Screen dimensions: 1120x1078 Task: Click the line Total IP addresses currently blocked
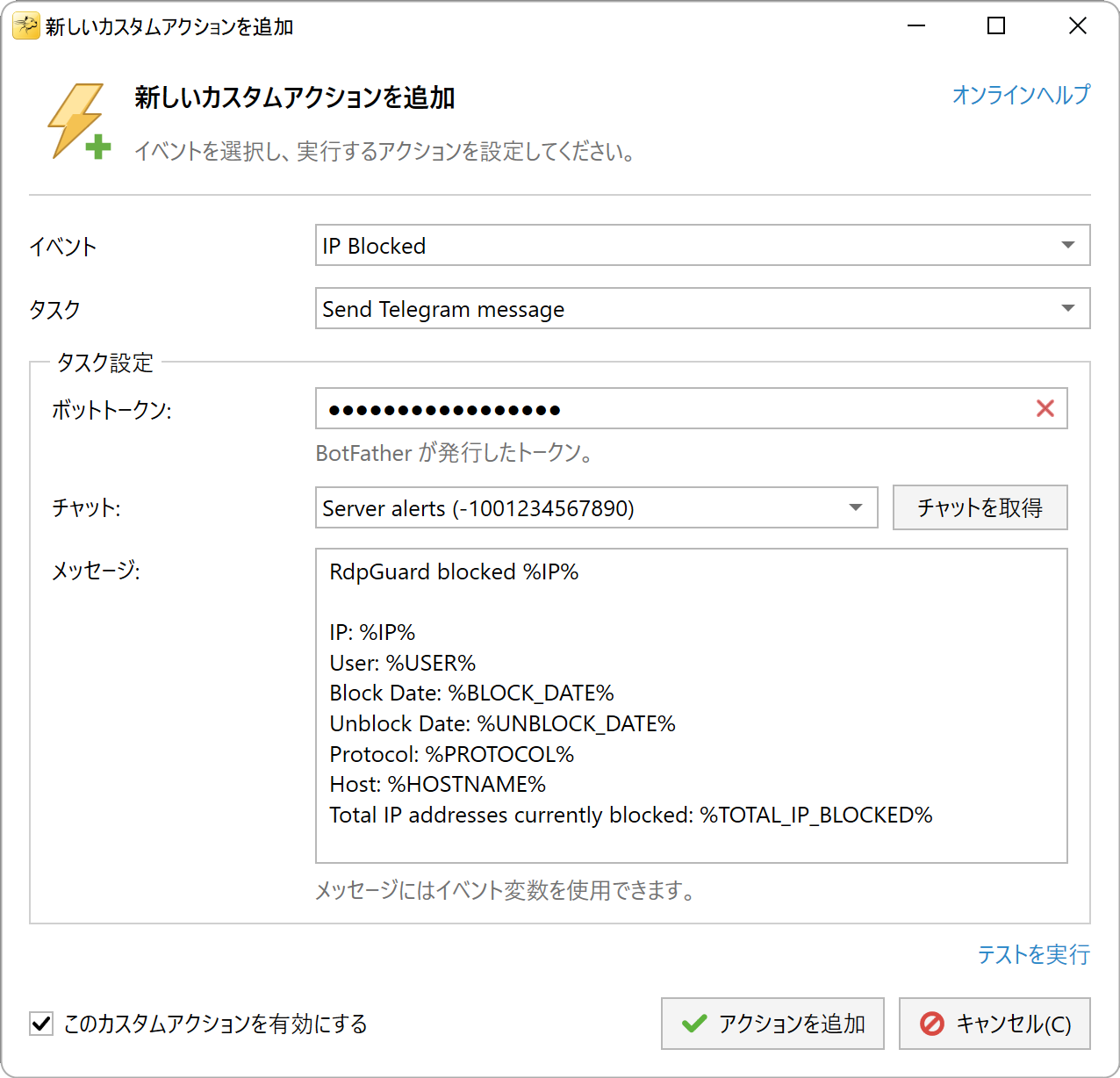(630, 815)
